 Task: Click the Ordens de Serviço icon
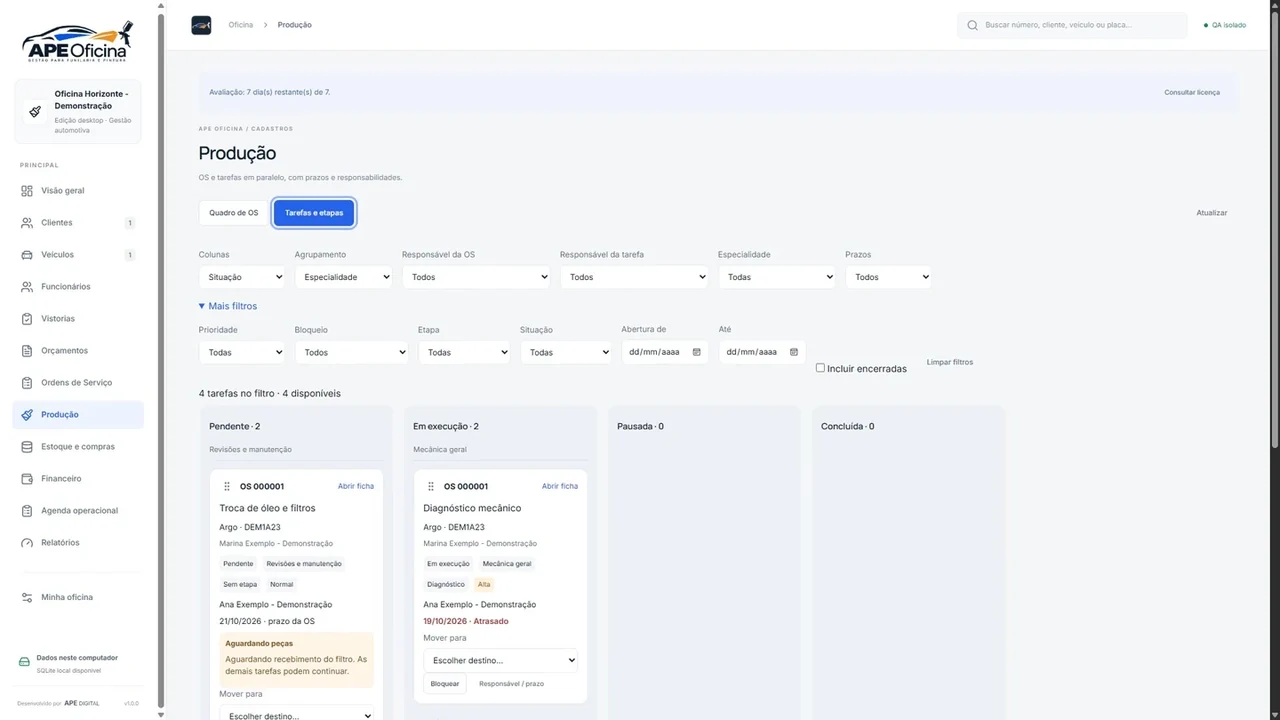(x=27, y=383)
